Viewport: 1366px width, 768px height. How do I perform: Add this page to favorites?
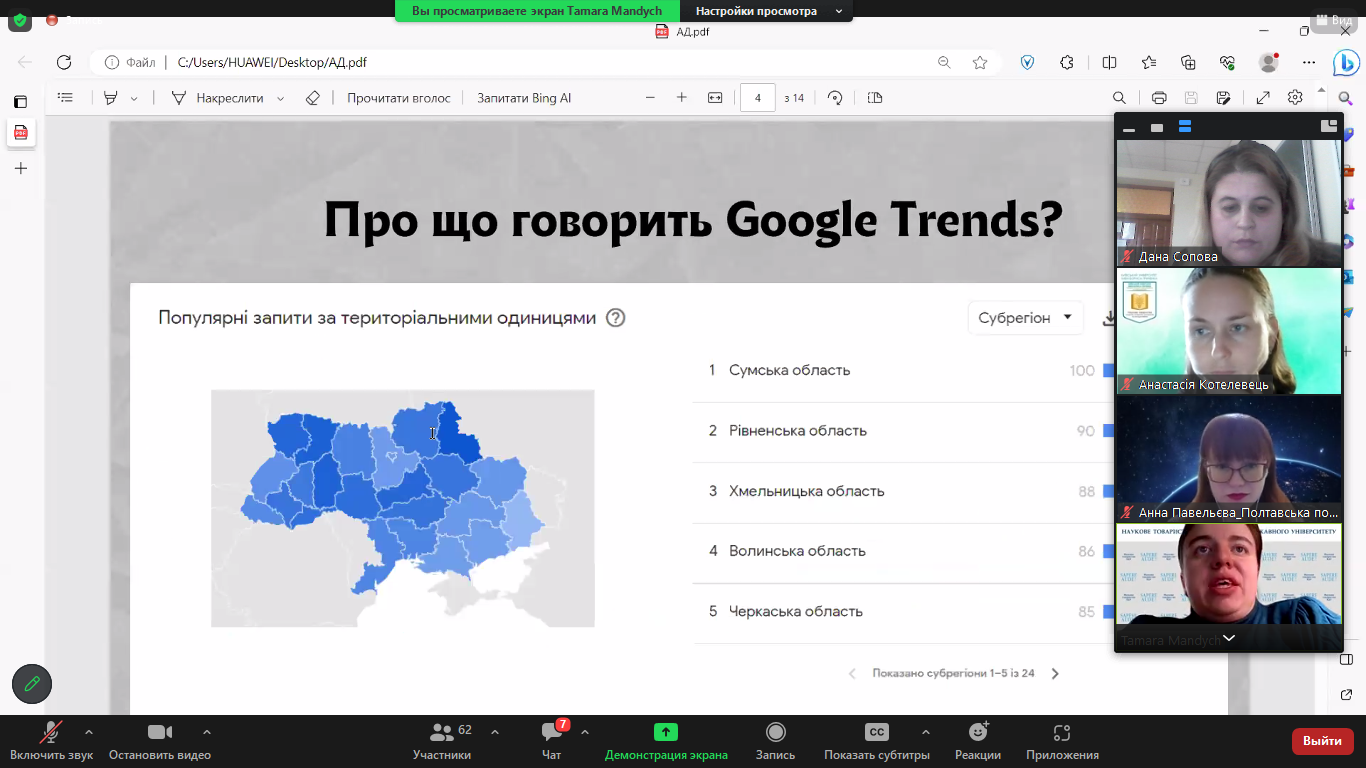tap(980, 62)
